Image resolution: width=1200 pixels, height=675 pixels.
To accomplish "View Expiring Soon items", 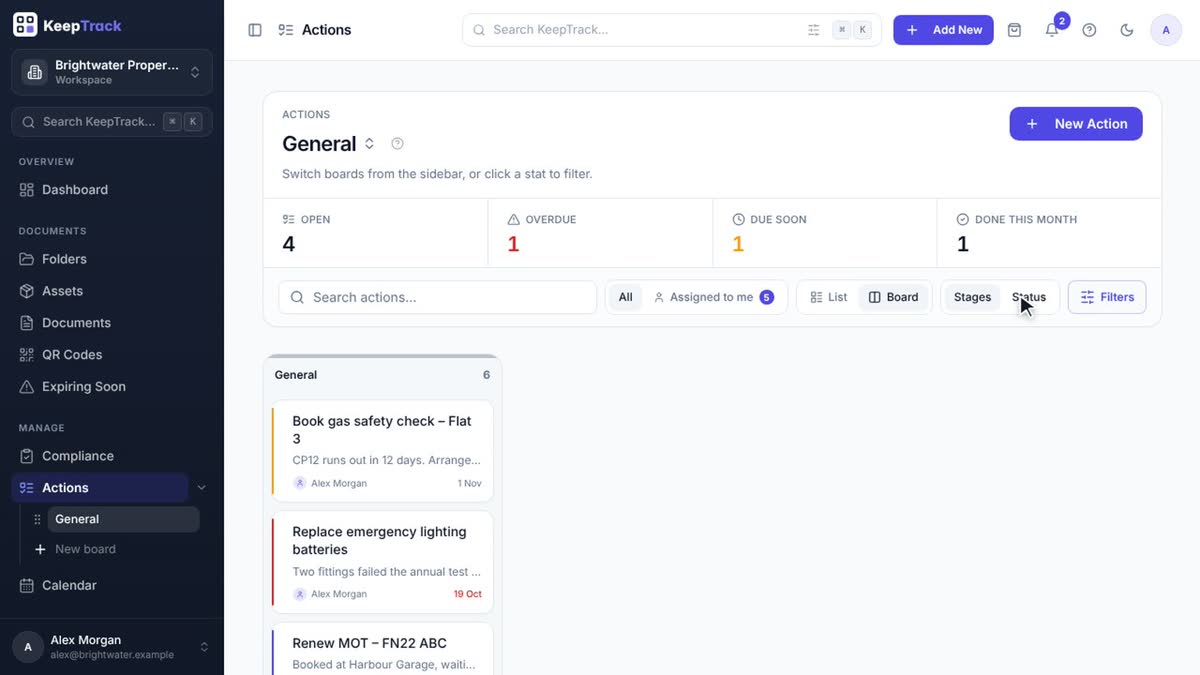I will (x=112, y=387).
